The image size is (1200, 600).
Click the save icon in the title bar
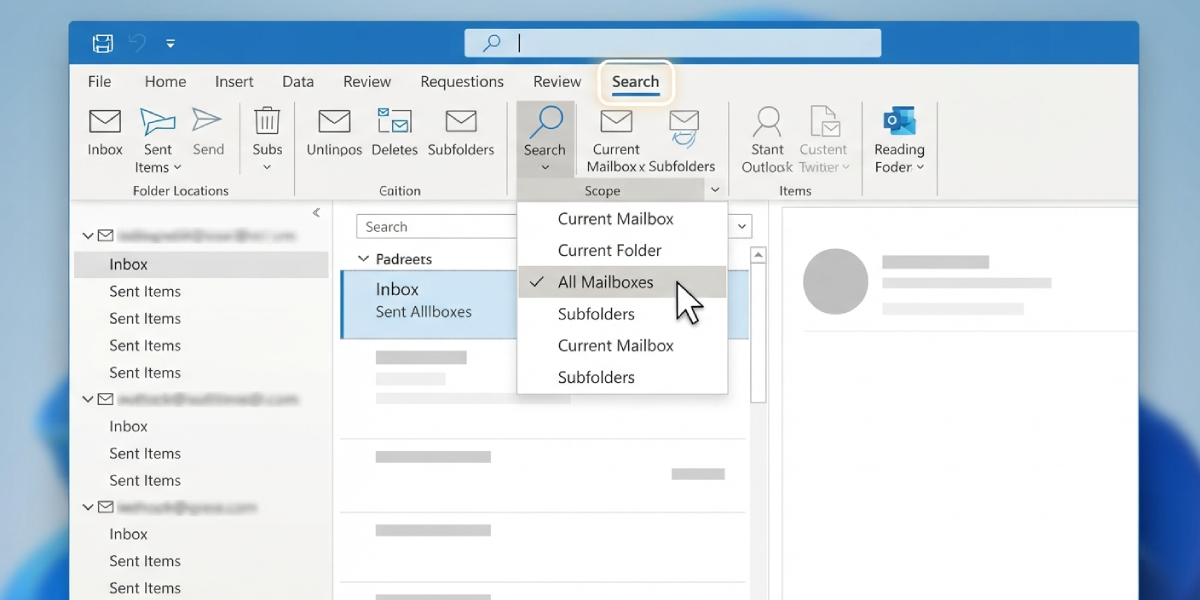click(x=103, y=43)
